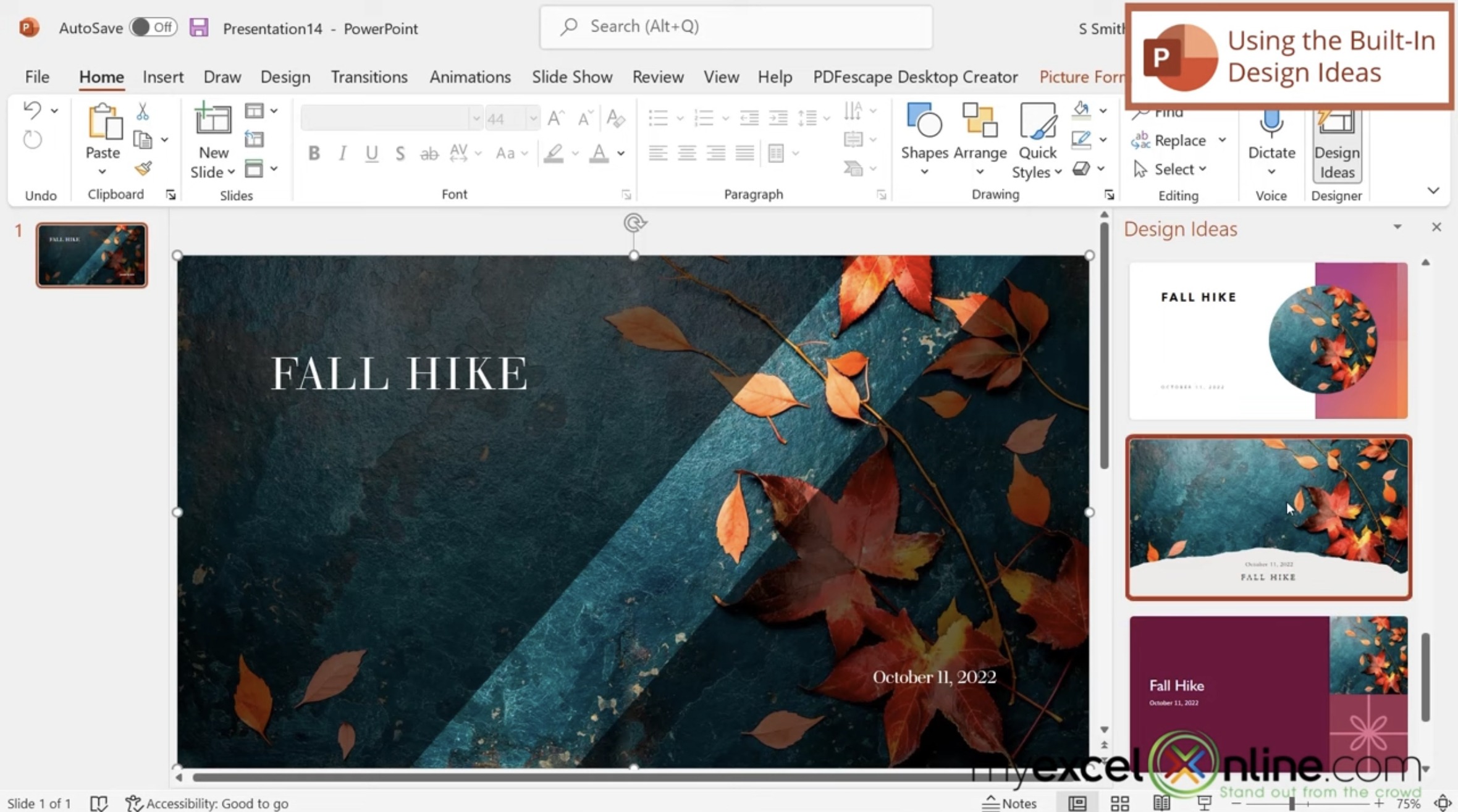Expand the Paste options arrow
Image resolution: width=1458 pixels, height=812 pixels.
103,172
